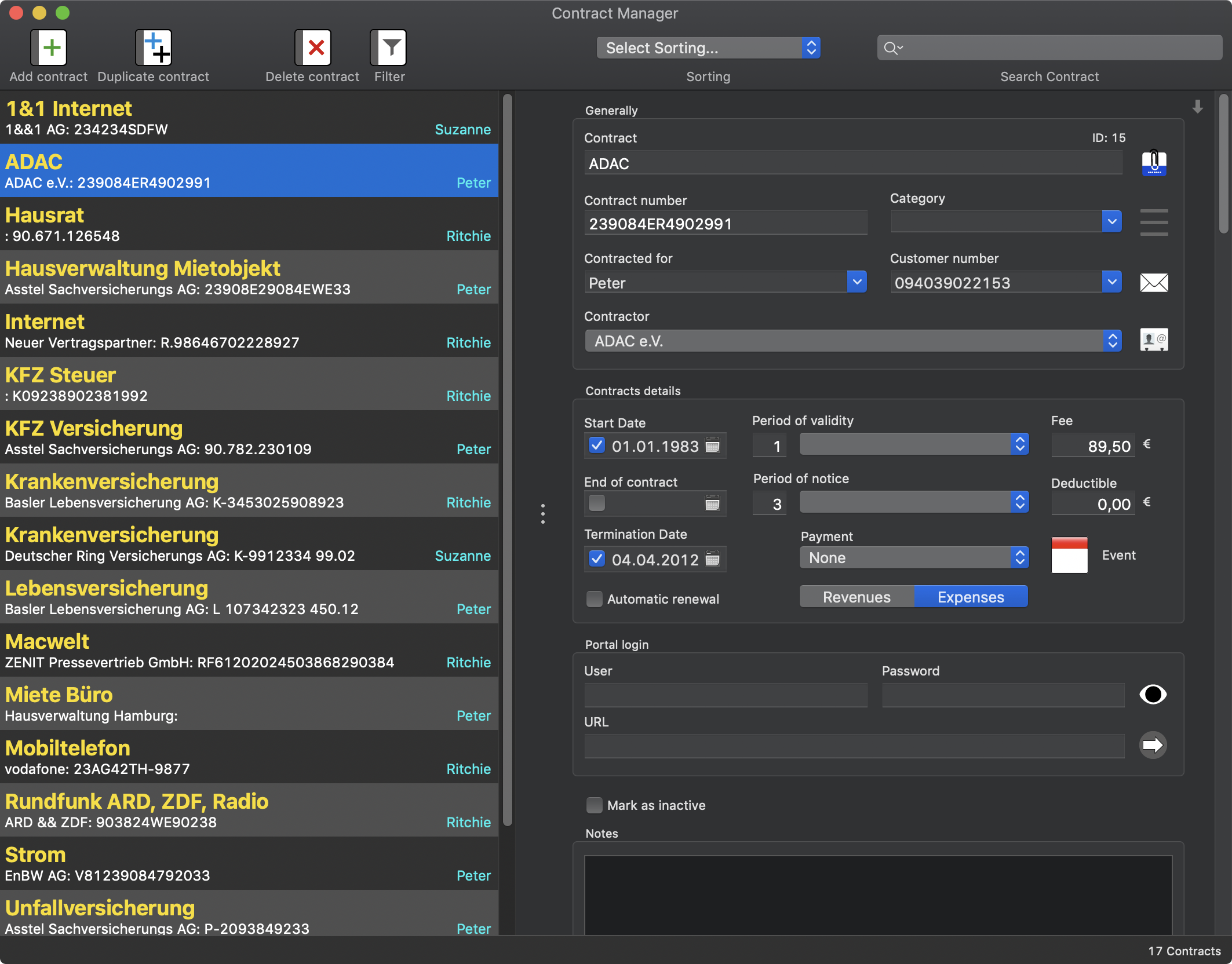Viewport: 1232px width, 964px height.
Task: Select Hausverwaltung Mietobjekt contract
Action: point(249,277)
